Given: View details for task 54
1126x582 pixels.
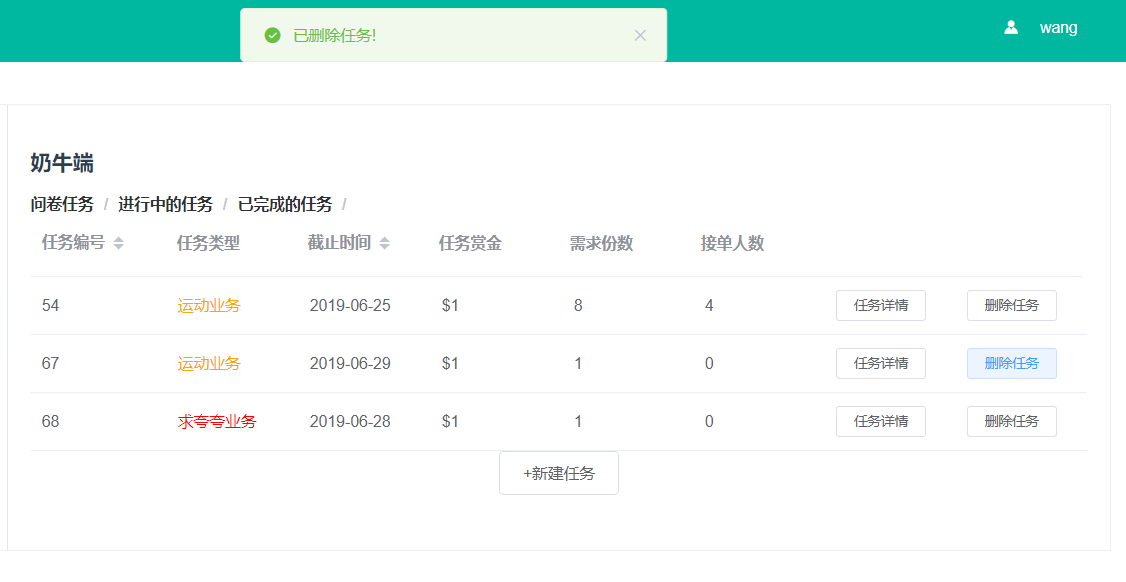Looking at the screenshot, I should (x=880, y=305).
